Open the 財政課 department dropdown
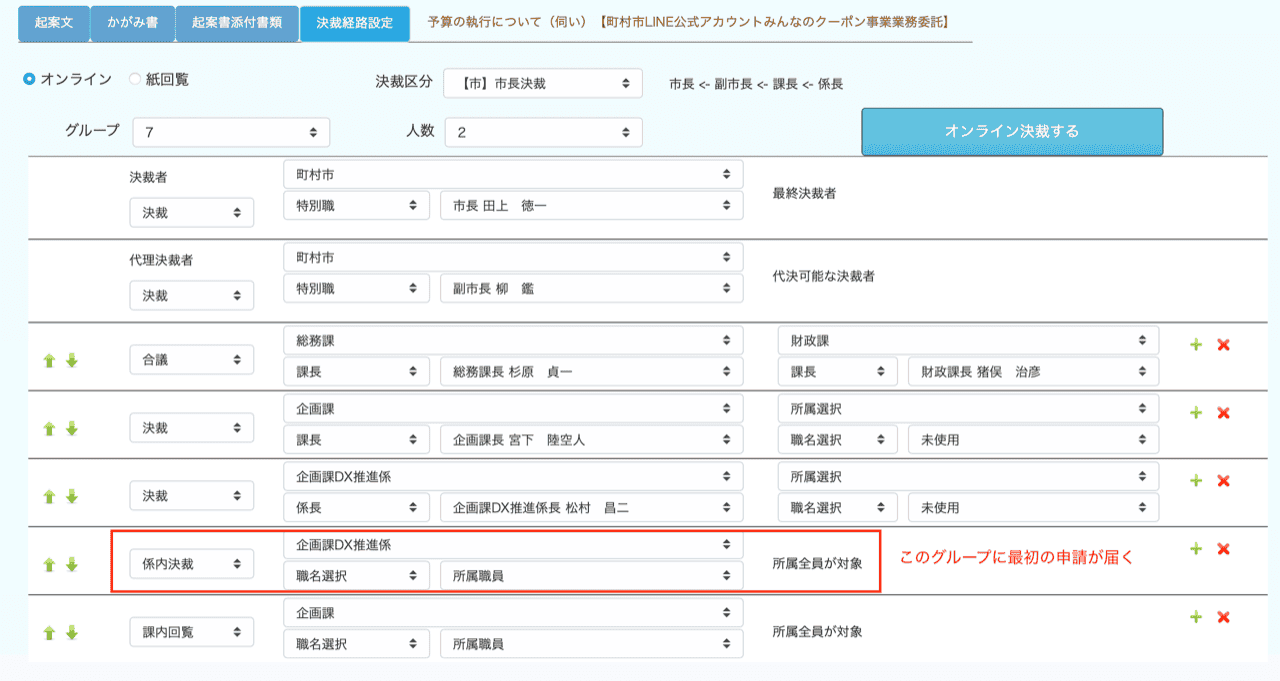This screenshot has width=1280, height=681. pyautogui.click(x=967, y=341)
